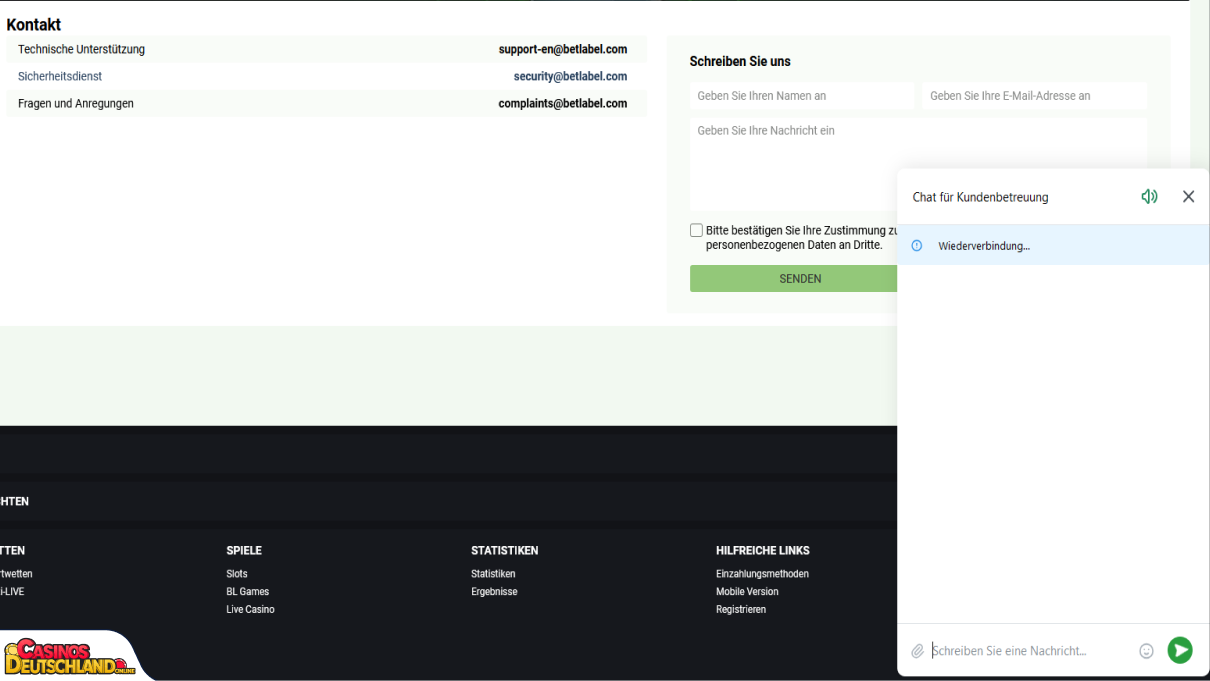The height and width of the screenshot is (681, 1210).
Task: Tick the data consent checkbox
Action: (696, 230)
